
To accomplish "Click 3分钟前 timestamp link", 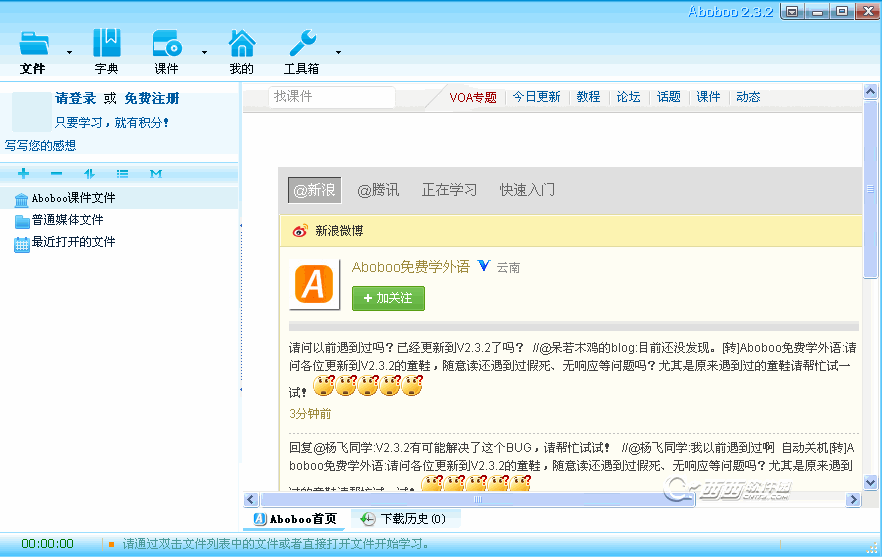I will (310, 414).
